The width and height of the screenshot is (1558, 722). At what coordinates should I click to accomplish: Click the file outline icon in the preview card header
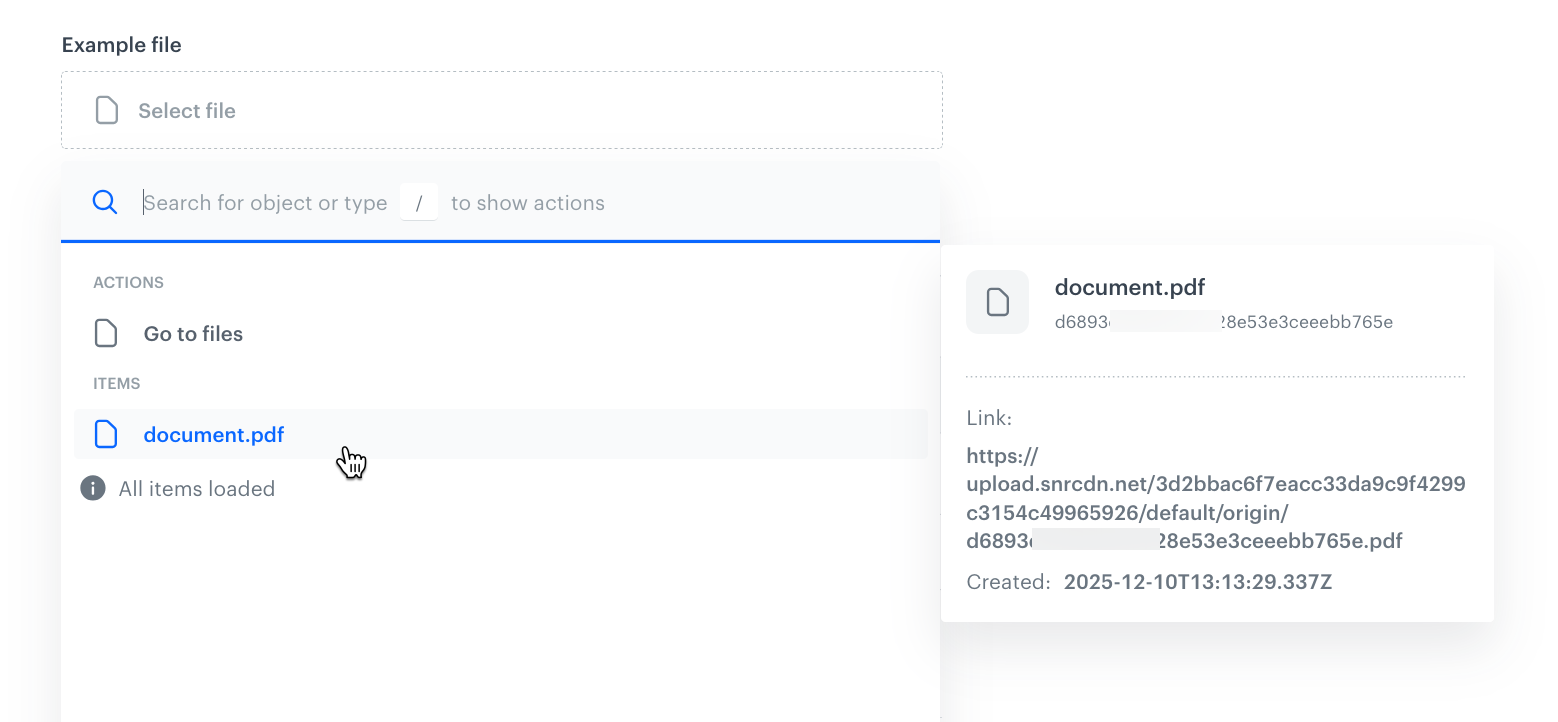[997, 301]
